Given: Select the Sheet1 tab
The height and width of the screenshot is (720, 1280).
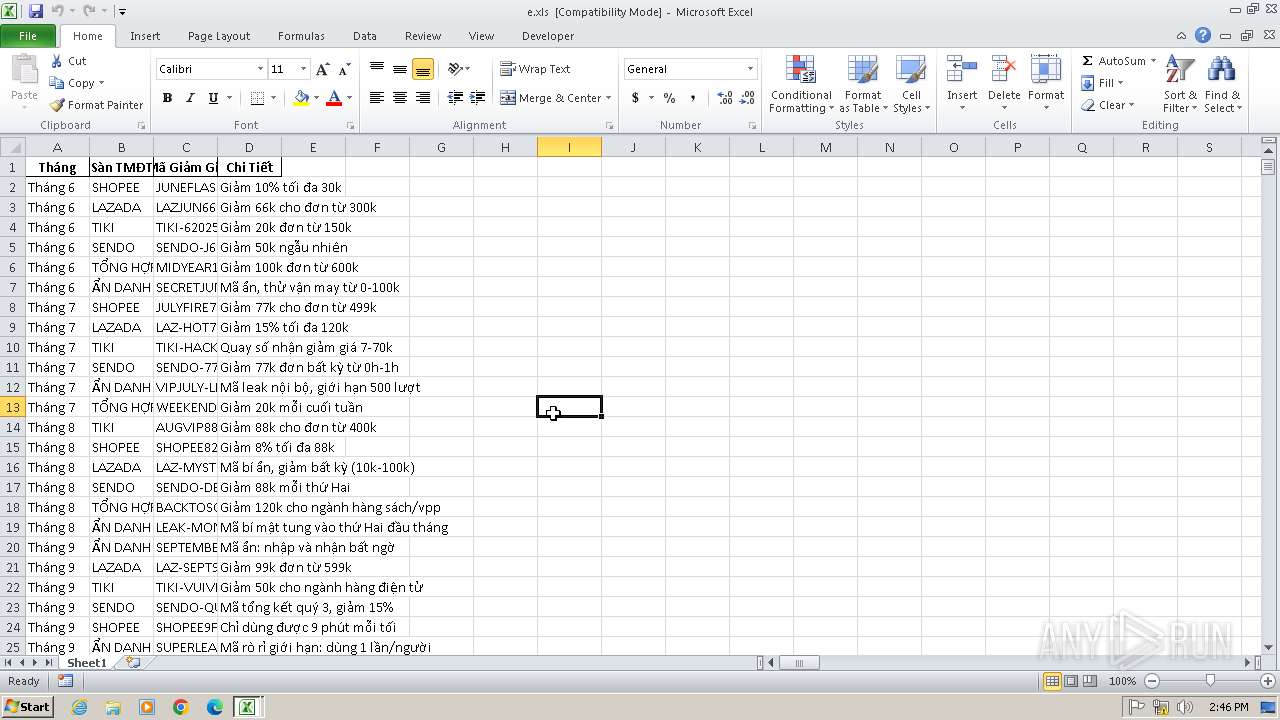Looking at the screenshot, I should (86, 663).
